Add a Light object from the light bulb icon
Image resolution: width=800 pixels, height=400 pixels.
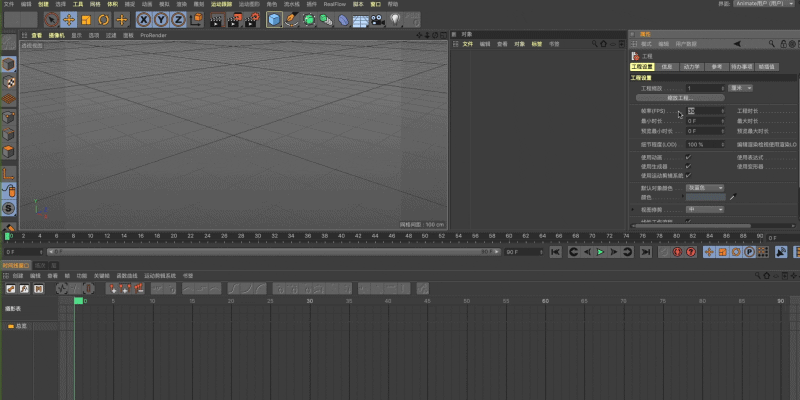(x=395, y=20)
